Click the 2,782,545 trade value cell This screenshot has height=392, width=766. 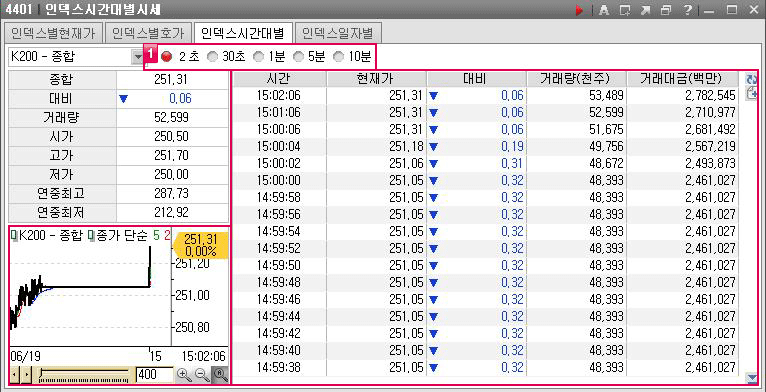[x=683, y=96]
